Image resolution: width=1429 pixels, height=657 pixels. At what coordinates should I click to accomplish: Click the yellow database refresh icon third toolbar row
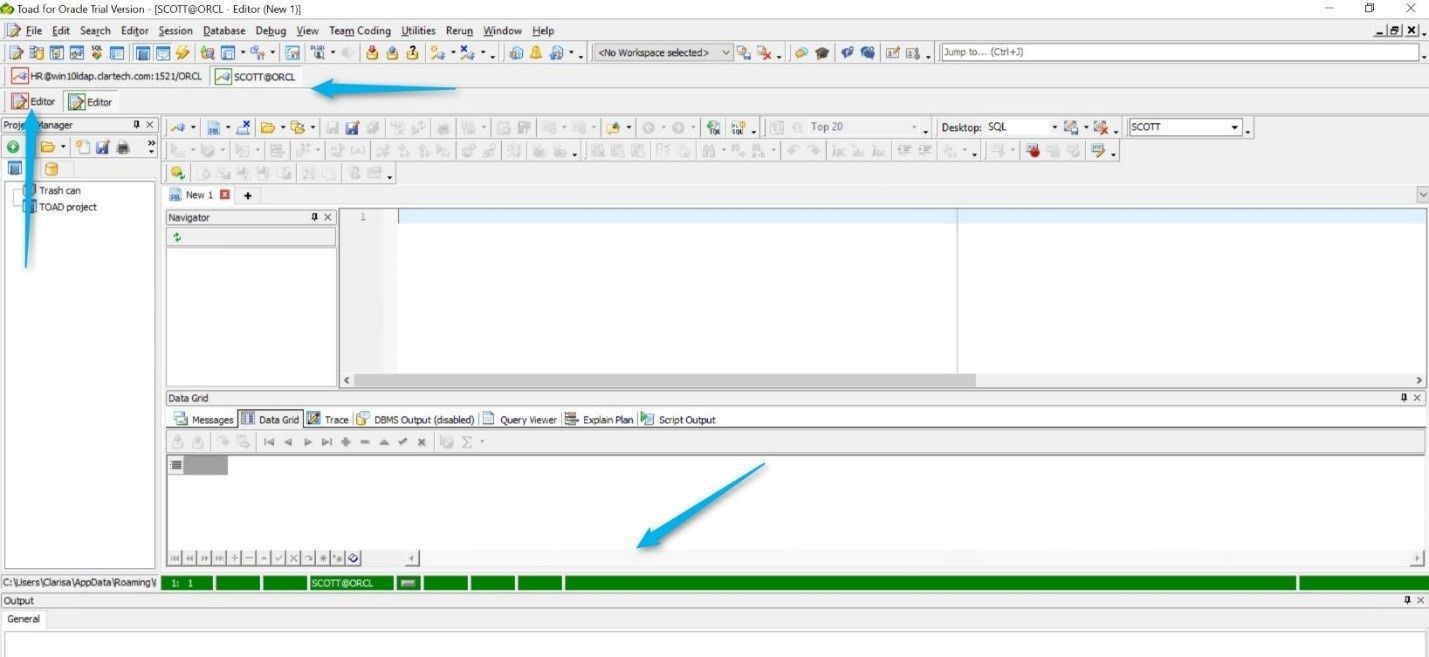177,174
